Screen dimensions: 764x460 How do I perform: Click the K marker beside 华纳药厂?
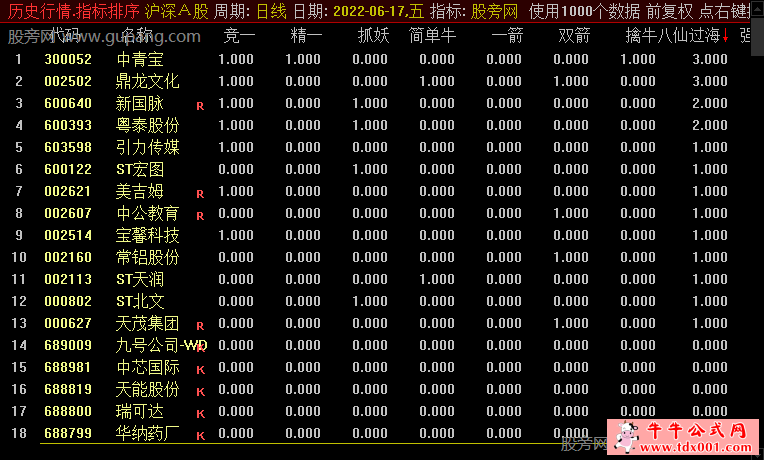200,435
